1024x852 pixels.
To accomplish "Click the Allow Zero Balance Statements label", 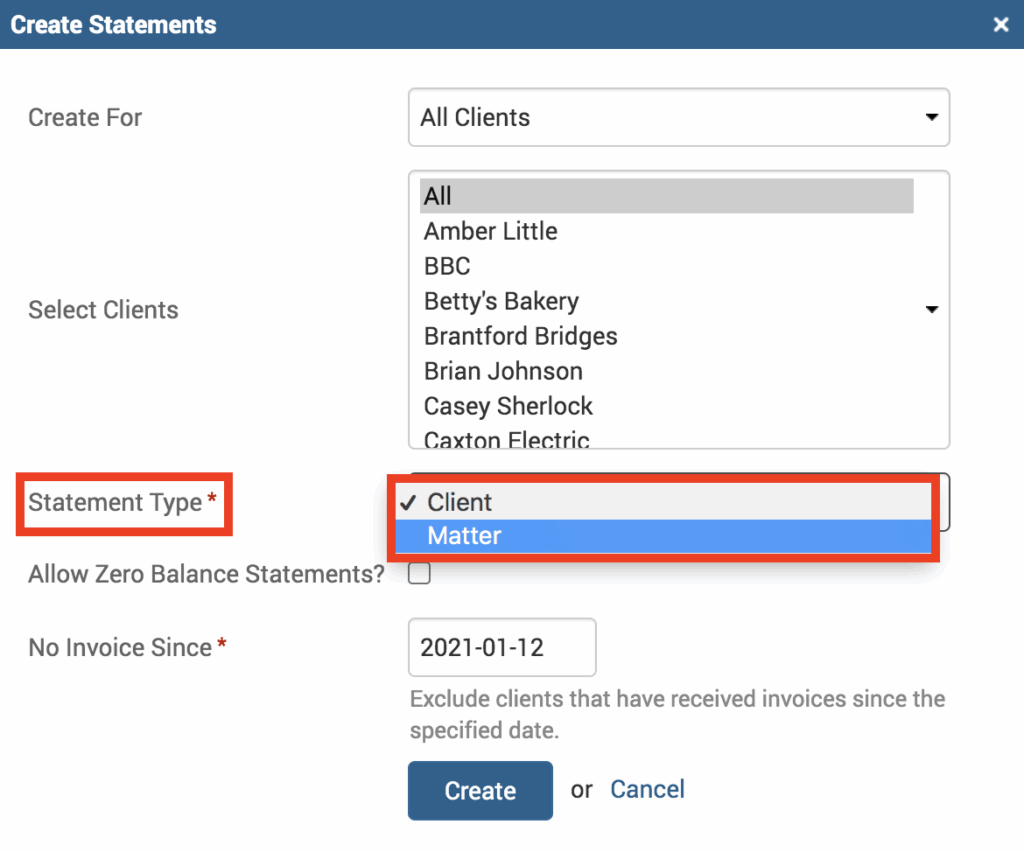I will tap(206, 574).
